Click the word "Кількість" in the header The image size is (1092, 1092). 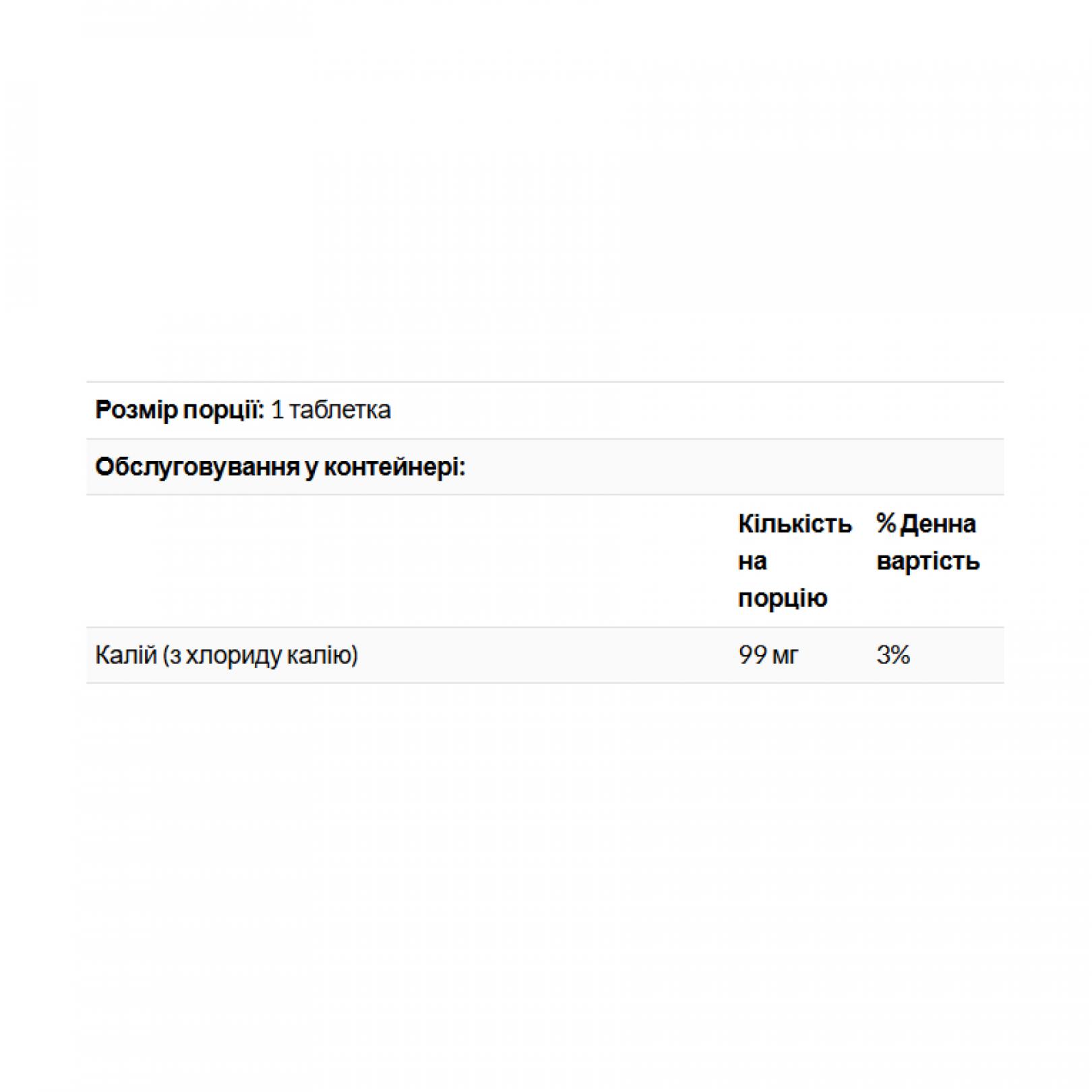pyautogui.click(x=795, y=524)
